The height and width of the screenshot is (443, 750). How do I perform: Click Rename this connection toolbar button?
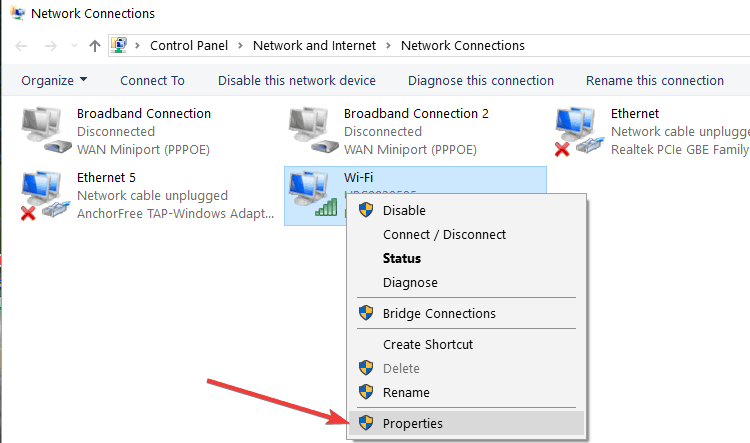[655, 80]
